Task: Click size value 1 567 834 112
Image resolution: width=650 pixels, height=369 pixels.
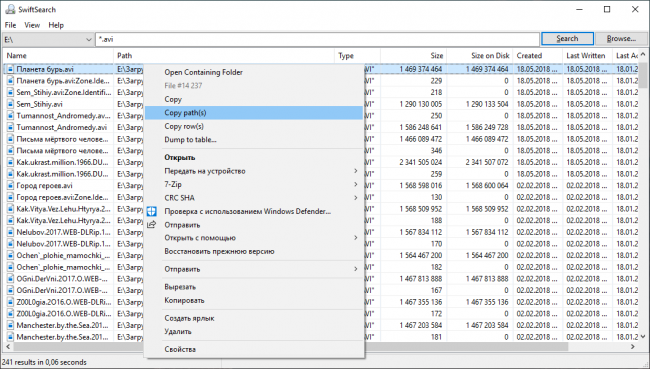Action: click(421, 232)
